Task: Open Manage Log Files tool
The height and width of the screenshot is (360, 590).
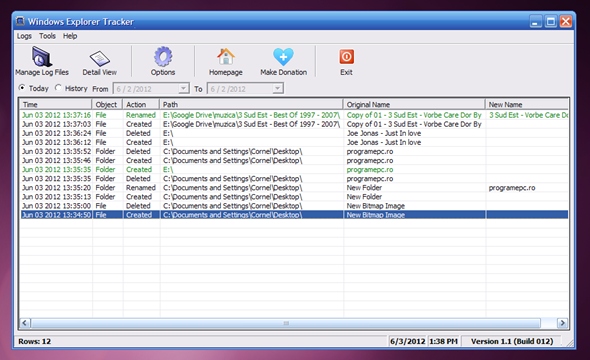Action: (x=42, y=61)
